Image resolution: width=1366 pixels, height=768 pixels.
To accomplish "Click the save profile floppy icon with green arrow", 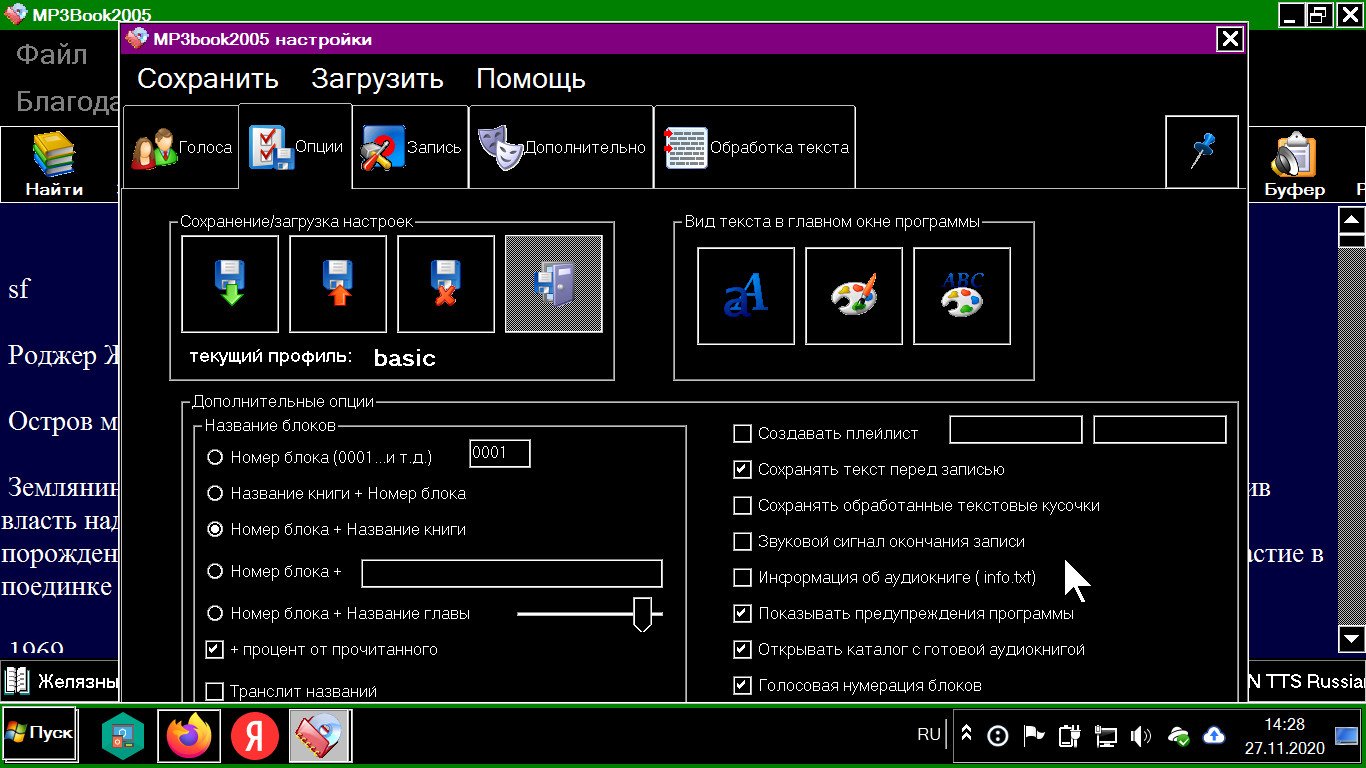I will (230, 284).
